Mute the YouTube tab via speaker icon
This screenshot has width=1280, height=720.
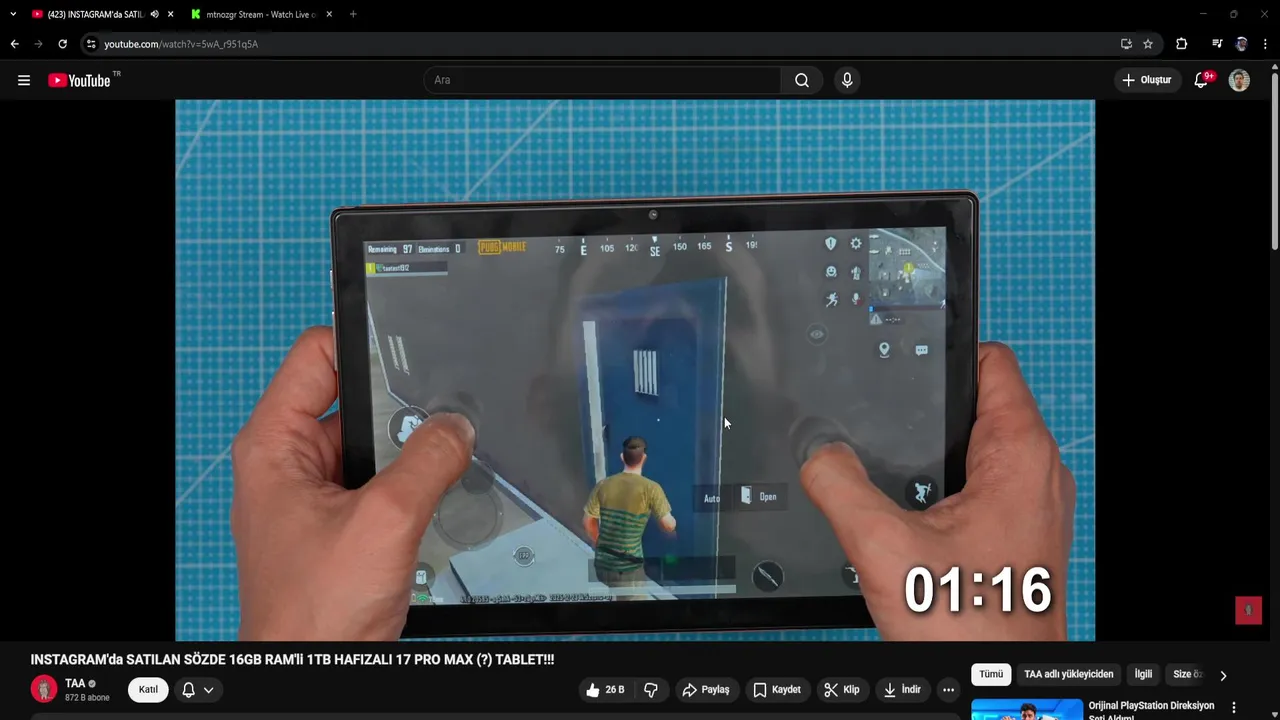coord(154,14)
